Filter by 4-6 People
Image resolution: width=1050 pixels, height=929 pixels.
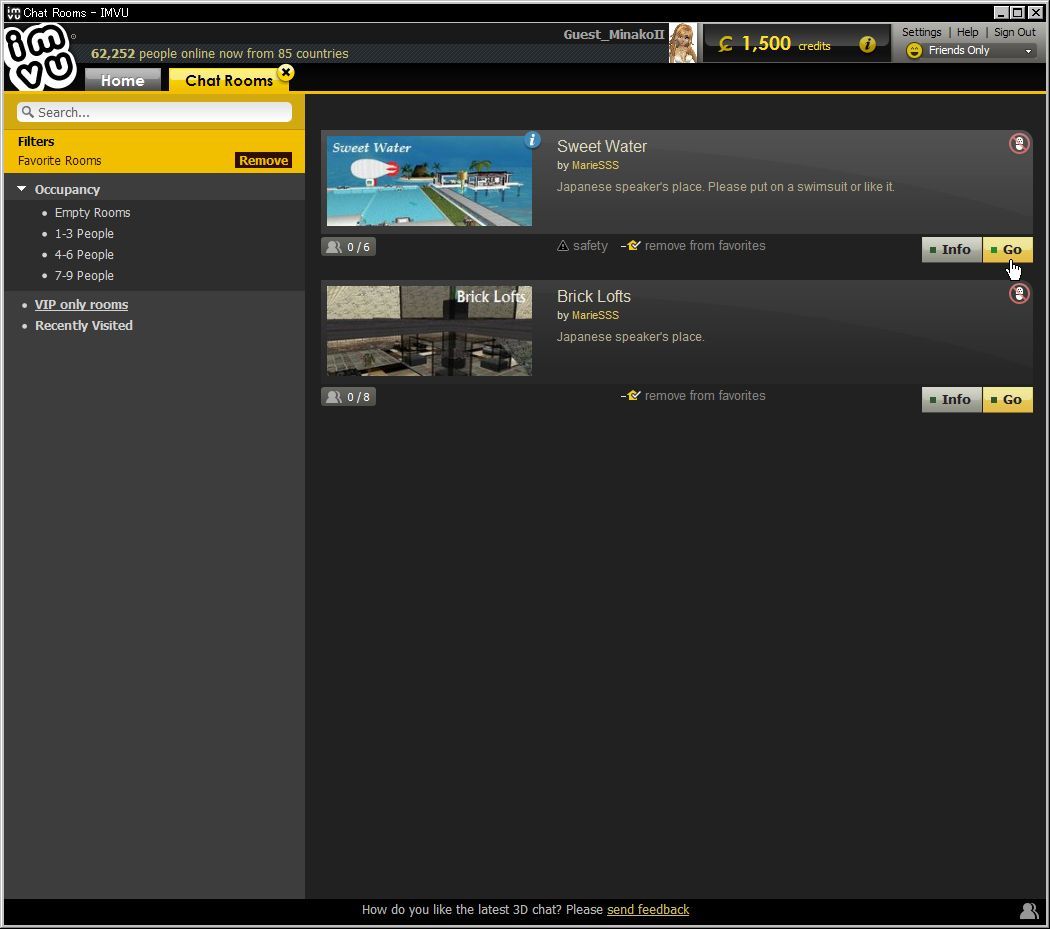(x=84, y=255)
